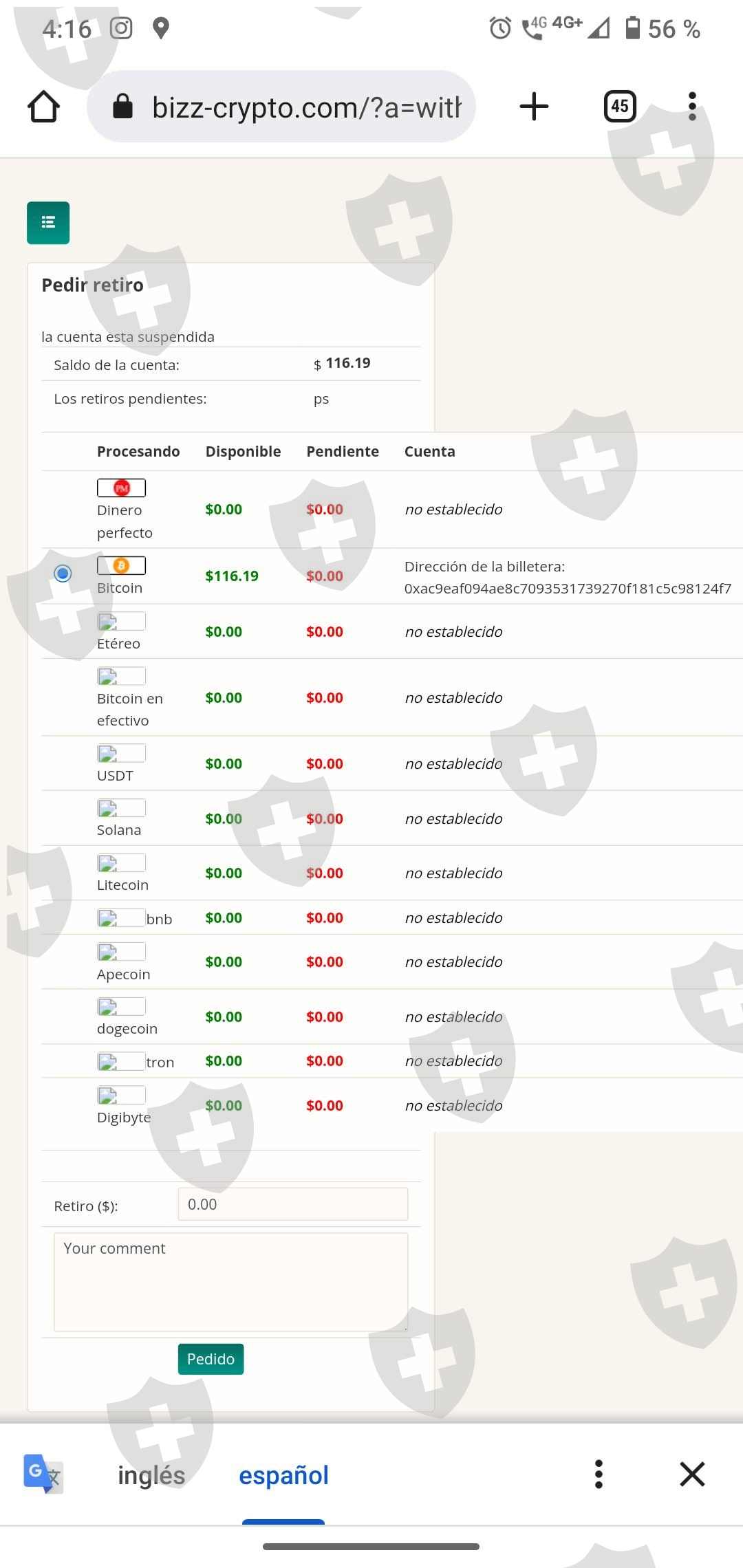Click the Dinero perfecto label

click(125, 521)
